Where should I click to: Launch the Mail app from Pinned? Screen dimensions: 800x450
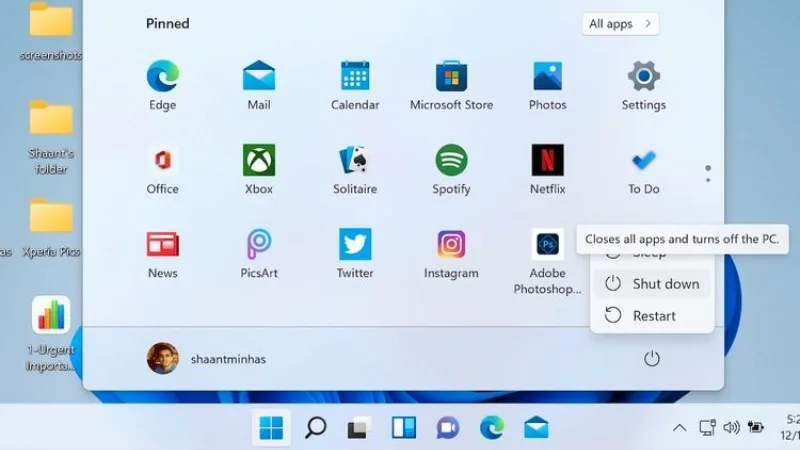[259, 86]
